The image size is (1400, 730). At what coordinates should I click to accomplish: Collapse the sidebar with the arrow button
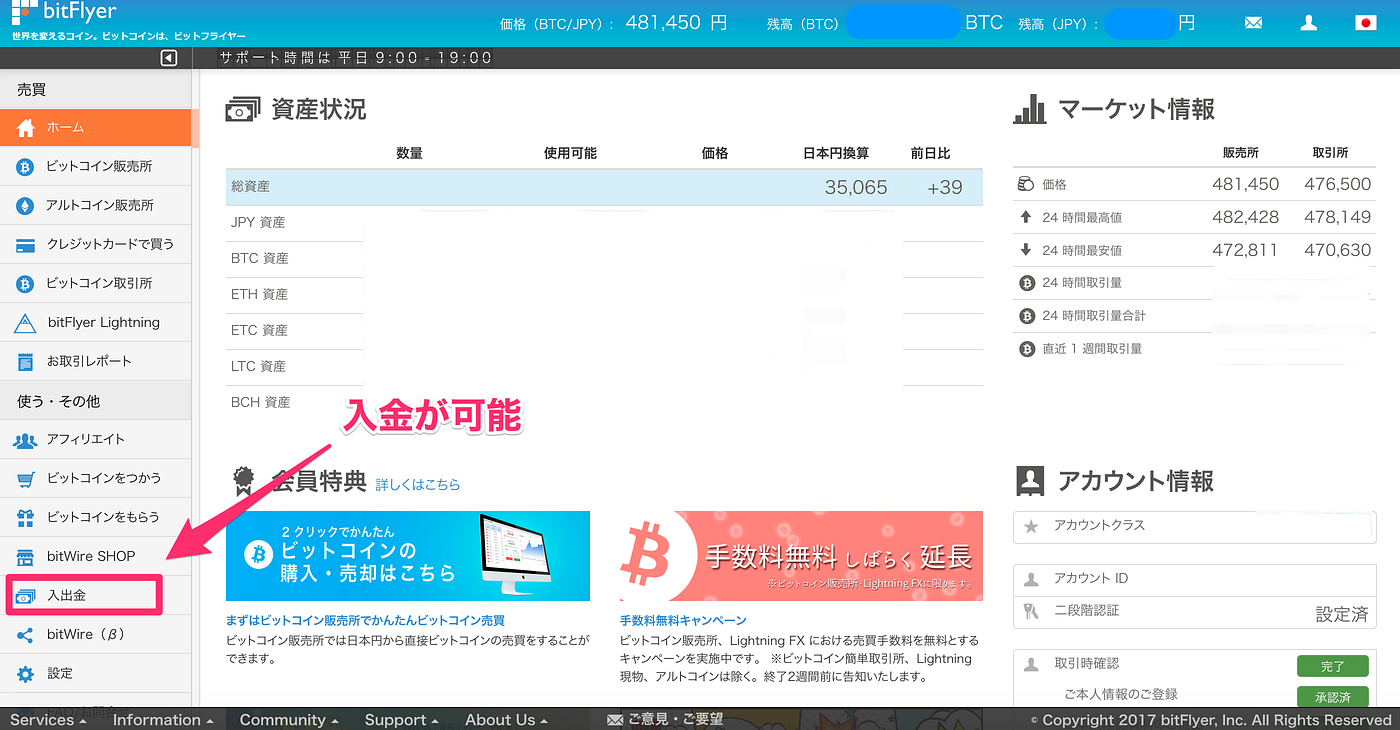click(x=169, y=58)
